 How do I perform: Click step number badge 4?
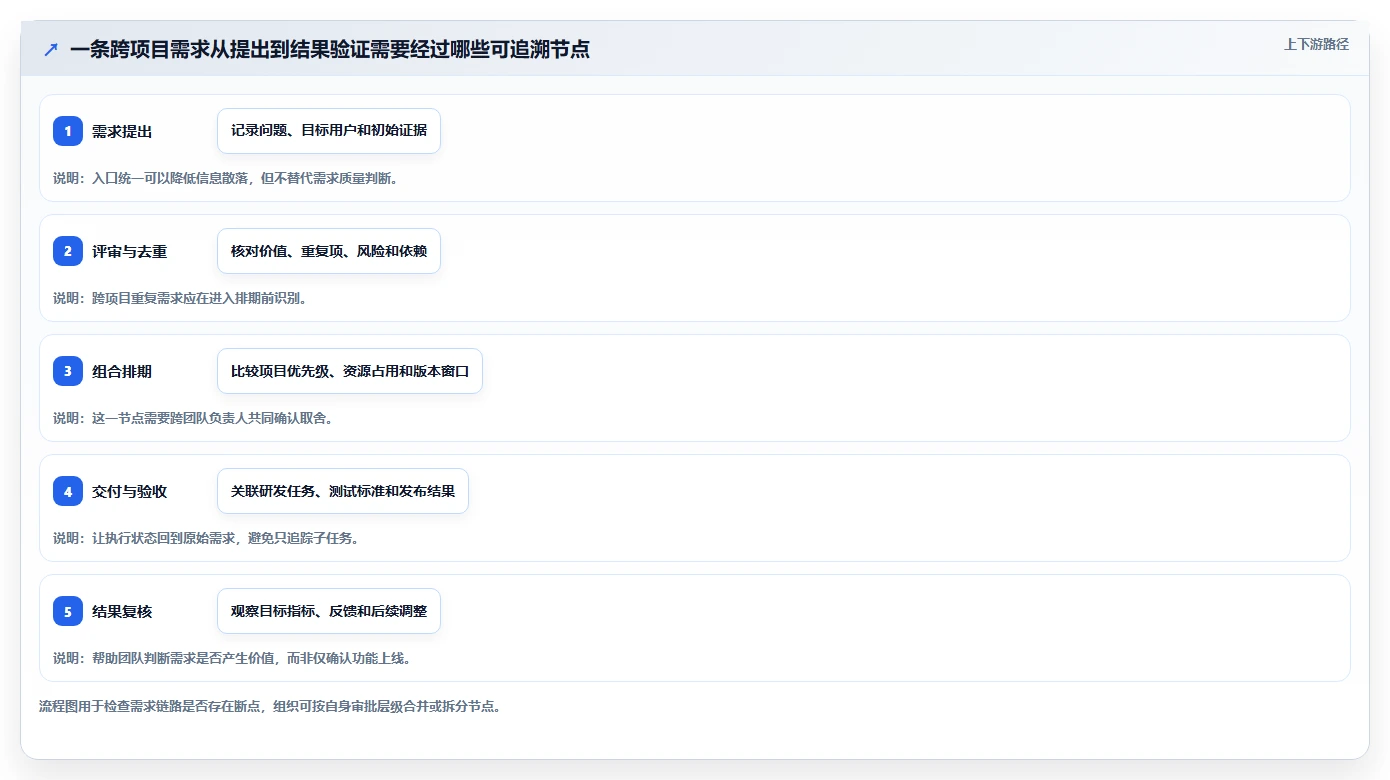68,491
